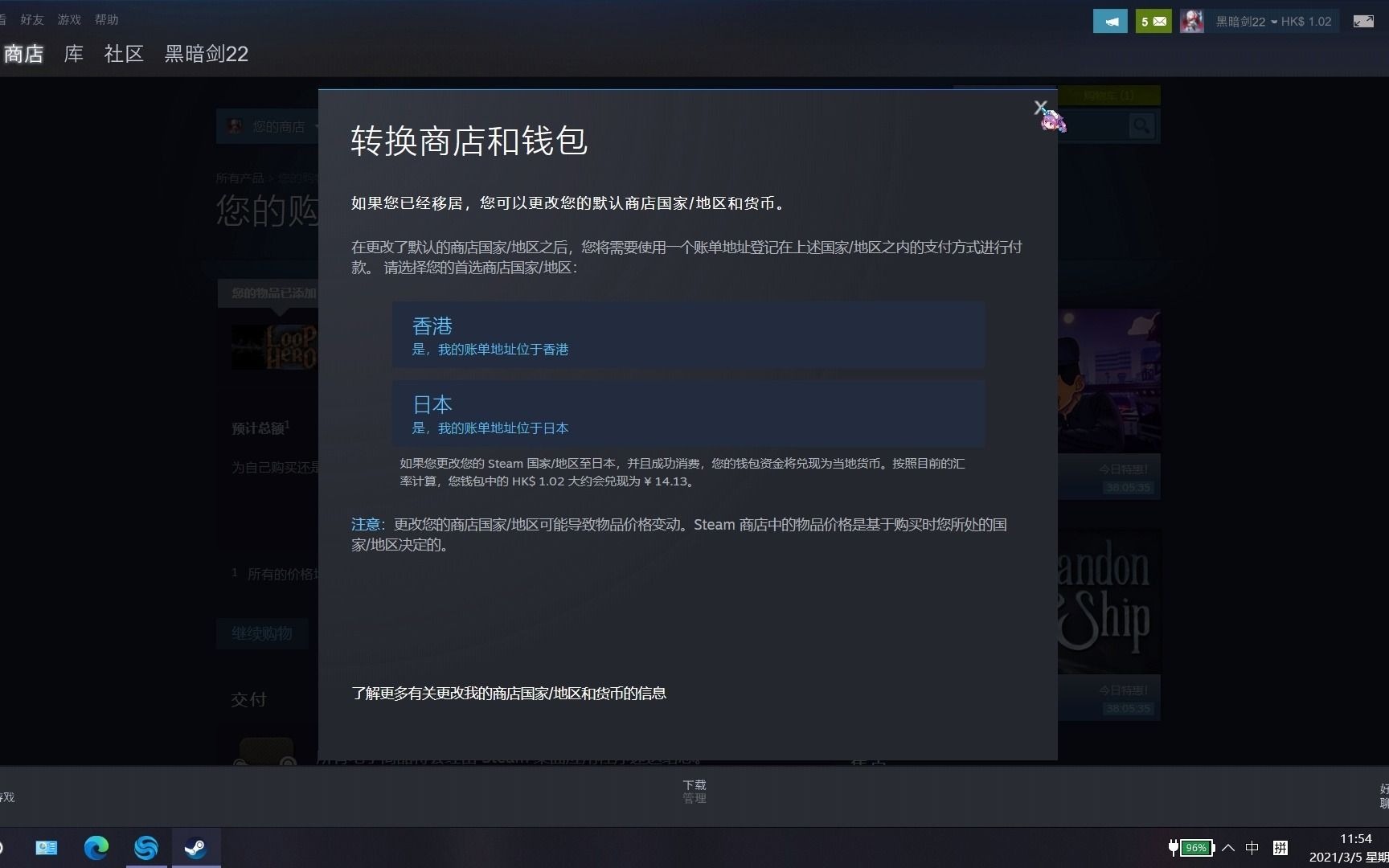1389x868 pixels.
Task: Open the green notifications envelope inbox
Action: pyautogui.click(x=1153, y=22)
